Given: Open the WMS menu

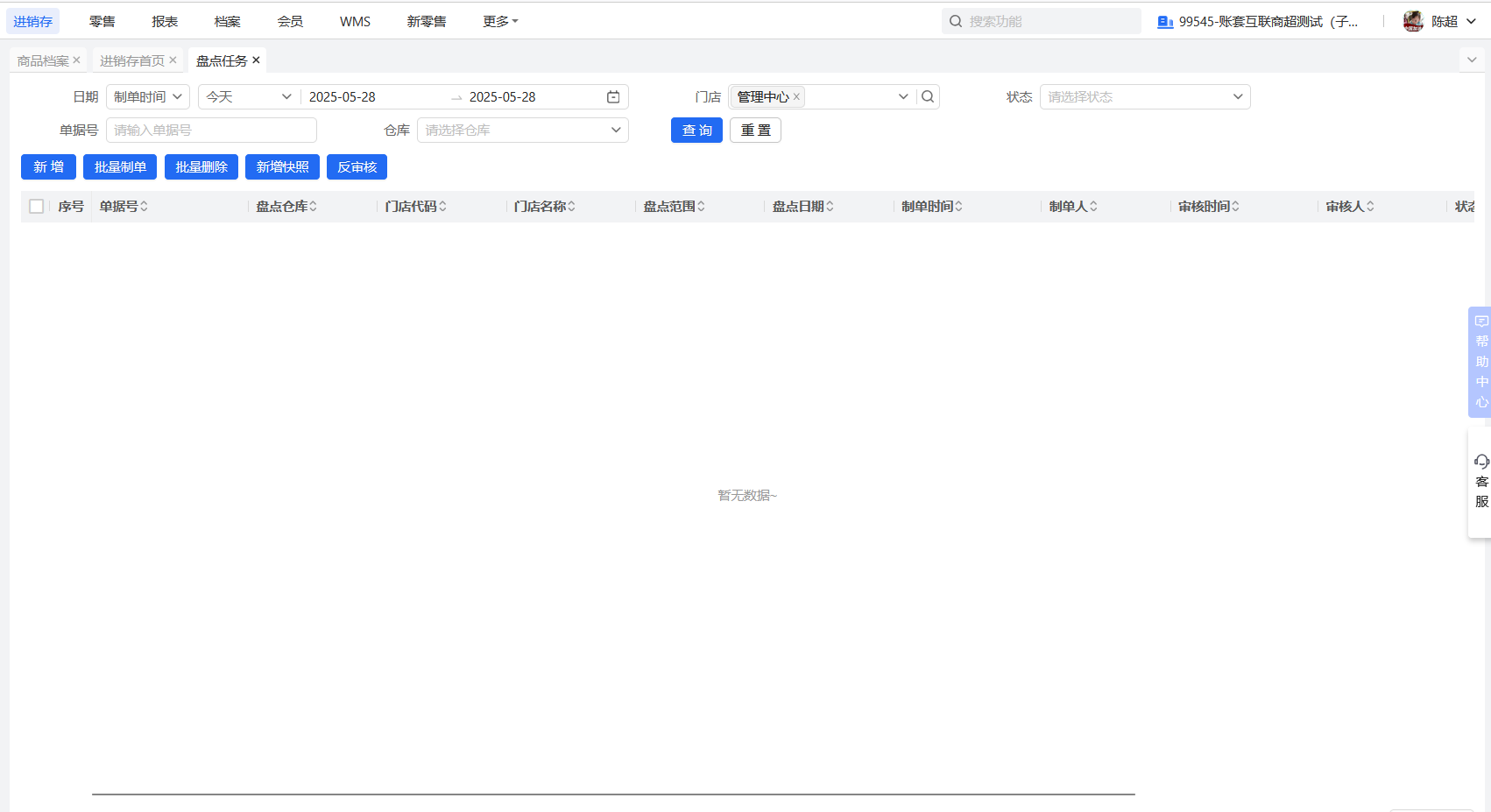Looking at the screenshot, I should [355, 21].
